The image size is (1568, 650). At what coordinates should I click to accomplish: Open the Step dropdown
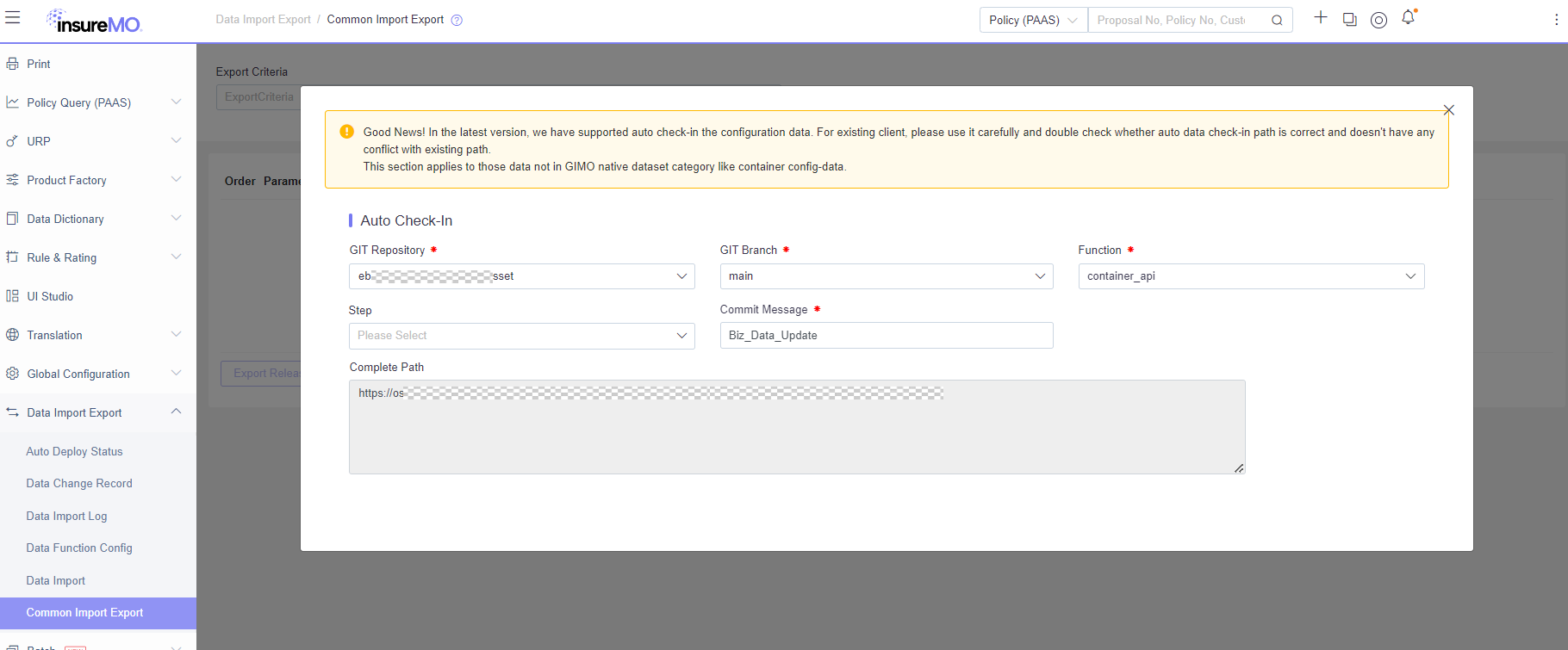coord(521,336)
